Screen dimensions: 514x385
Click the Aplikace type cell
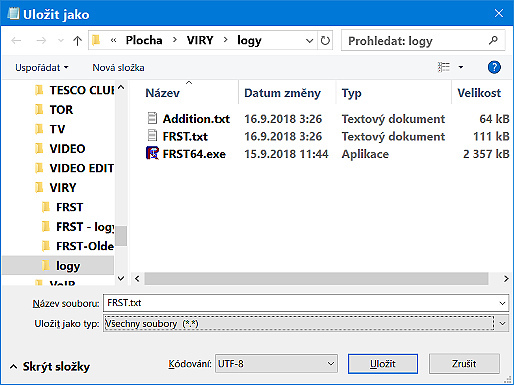365,154
